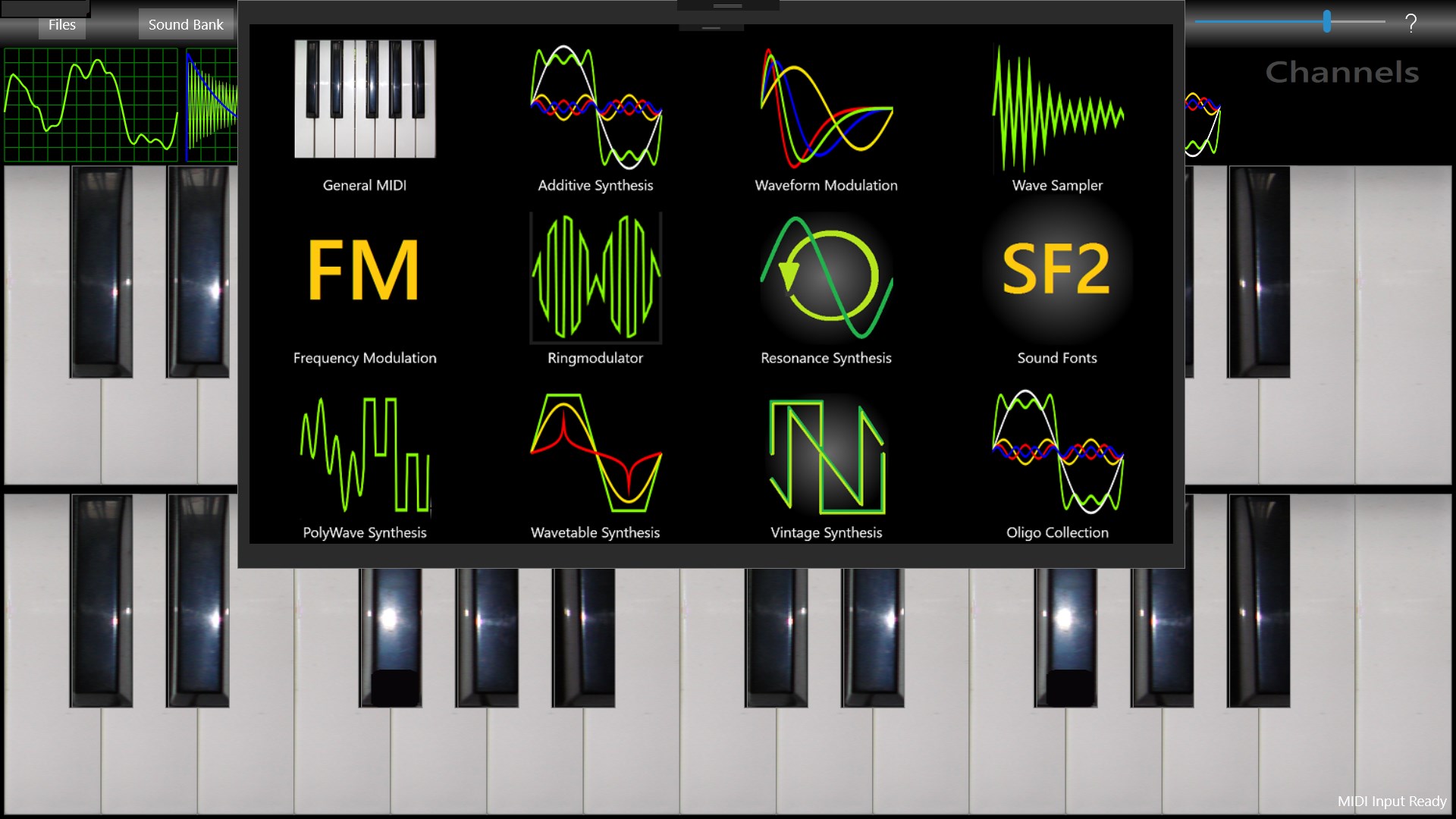Open the Sound Bank panel
Image resolution: width=1456 pixels, height=819 pixels.
pos(186,24)
